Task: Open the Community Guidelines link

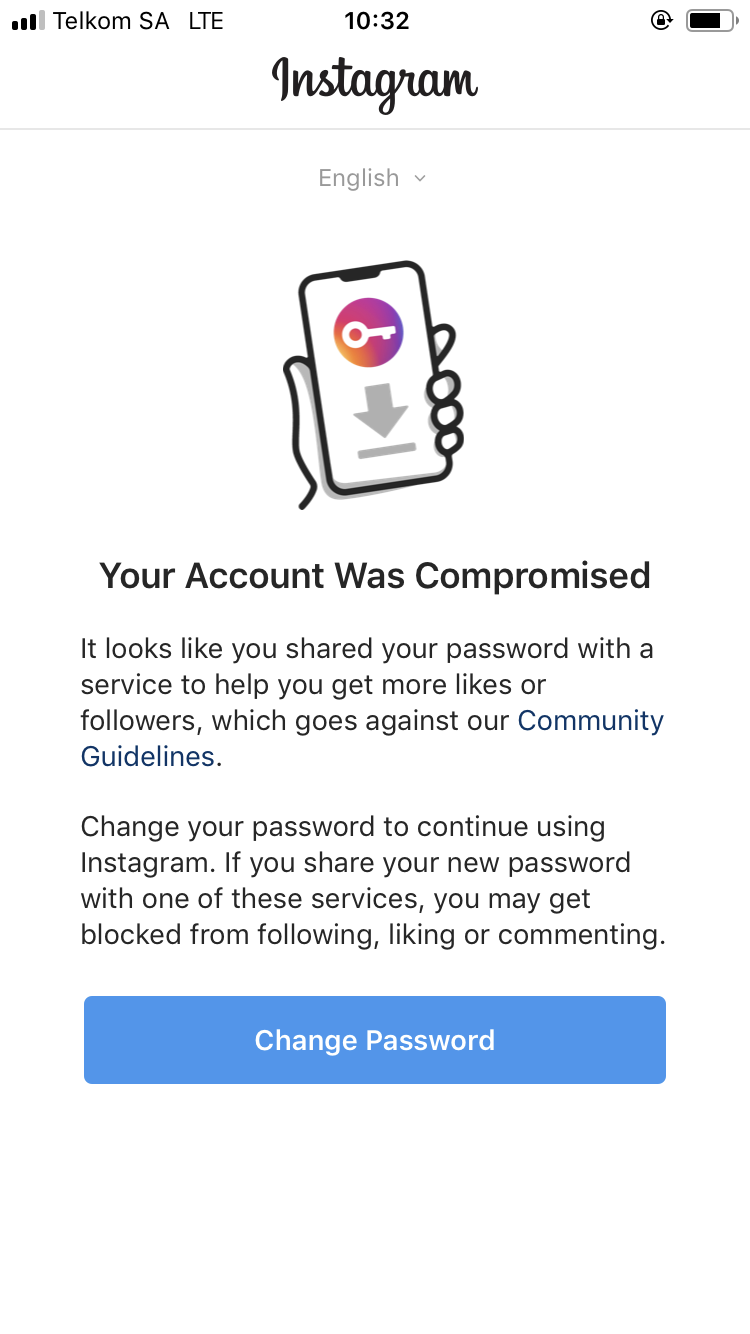Action: 590,721
